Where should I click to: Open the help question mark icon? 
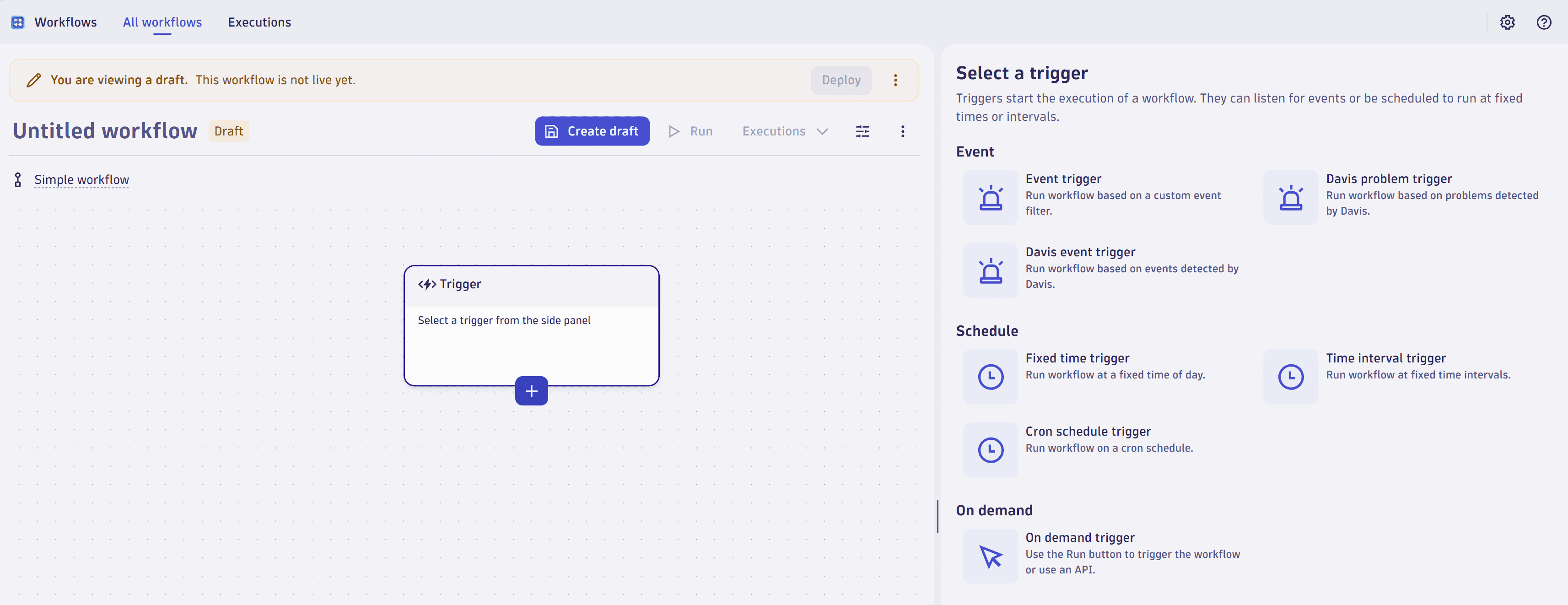coord(1544,22)
